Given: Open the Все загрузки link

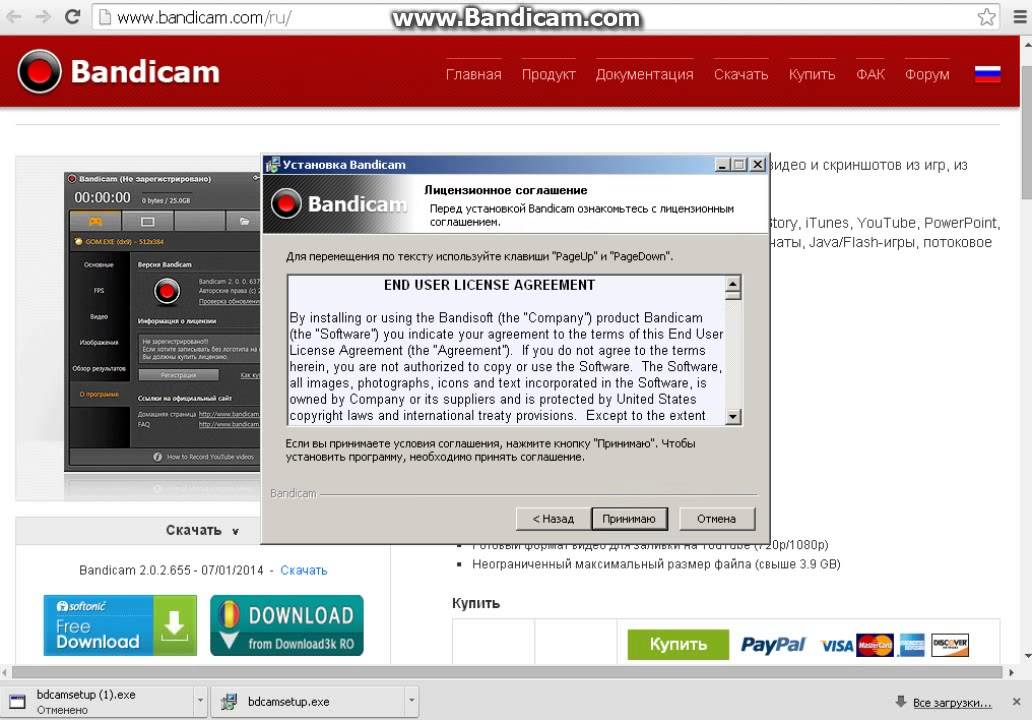Looking at the screenshot, I should click(x=952, y=703).
